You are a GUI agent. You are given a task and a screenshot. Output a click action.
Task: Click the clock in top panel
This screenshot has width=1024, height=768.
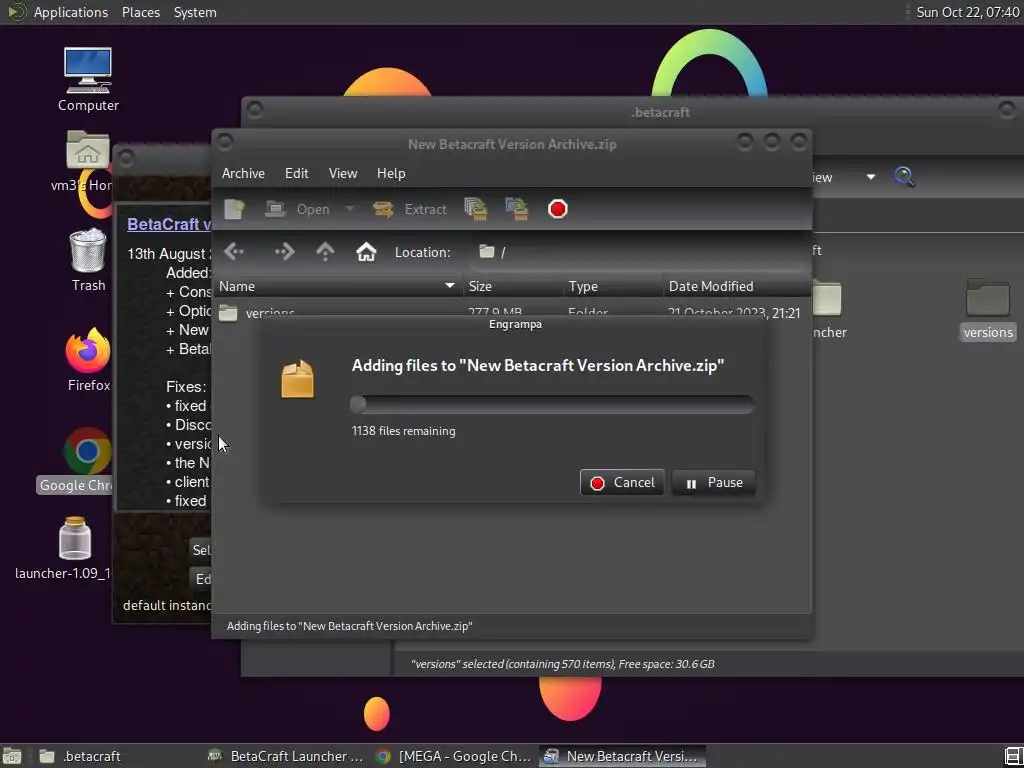coord(967,12)
